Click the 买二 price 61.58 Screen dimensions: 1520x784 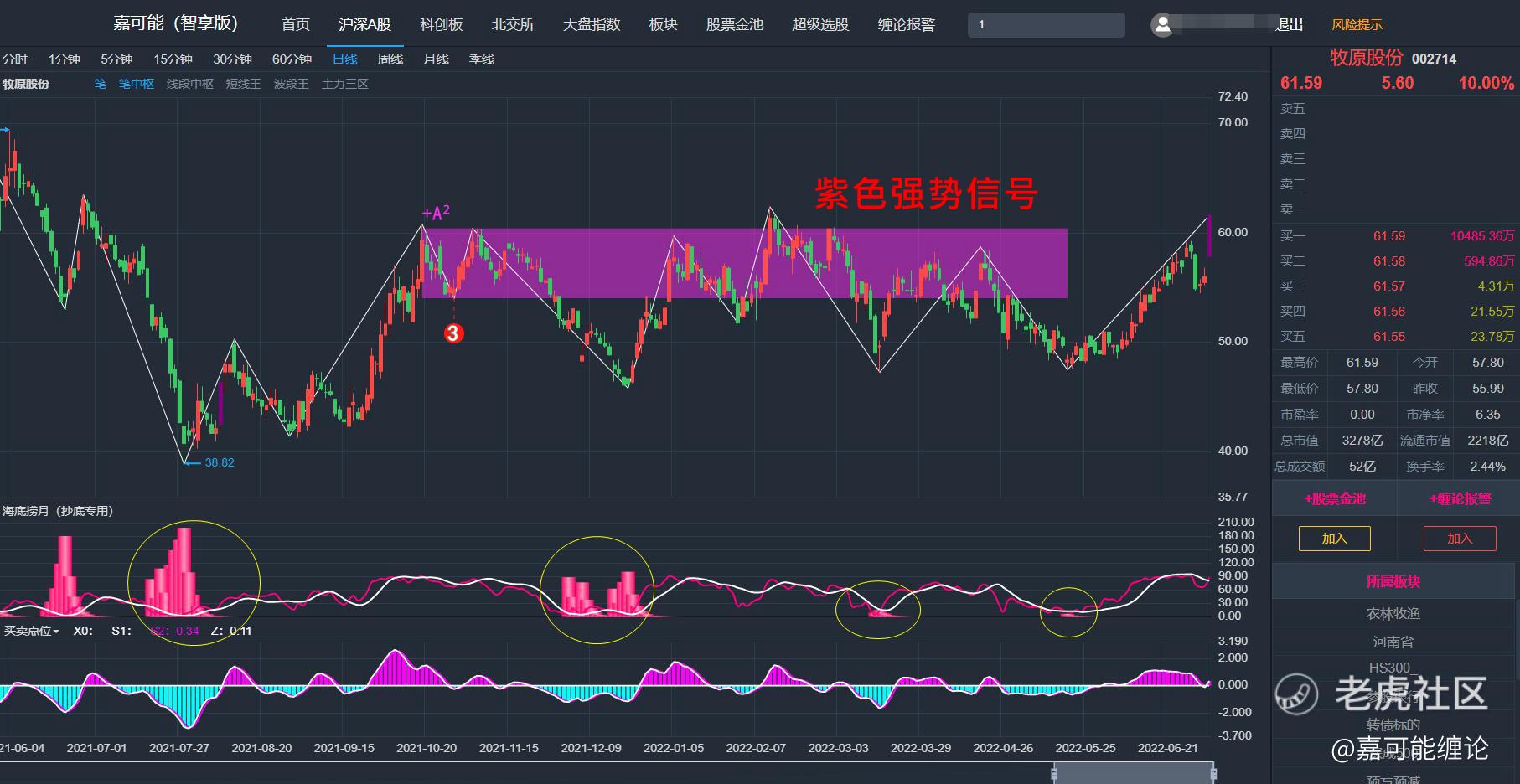tap(1389, 261)
